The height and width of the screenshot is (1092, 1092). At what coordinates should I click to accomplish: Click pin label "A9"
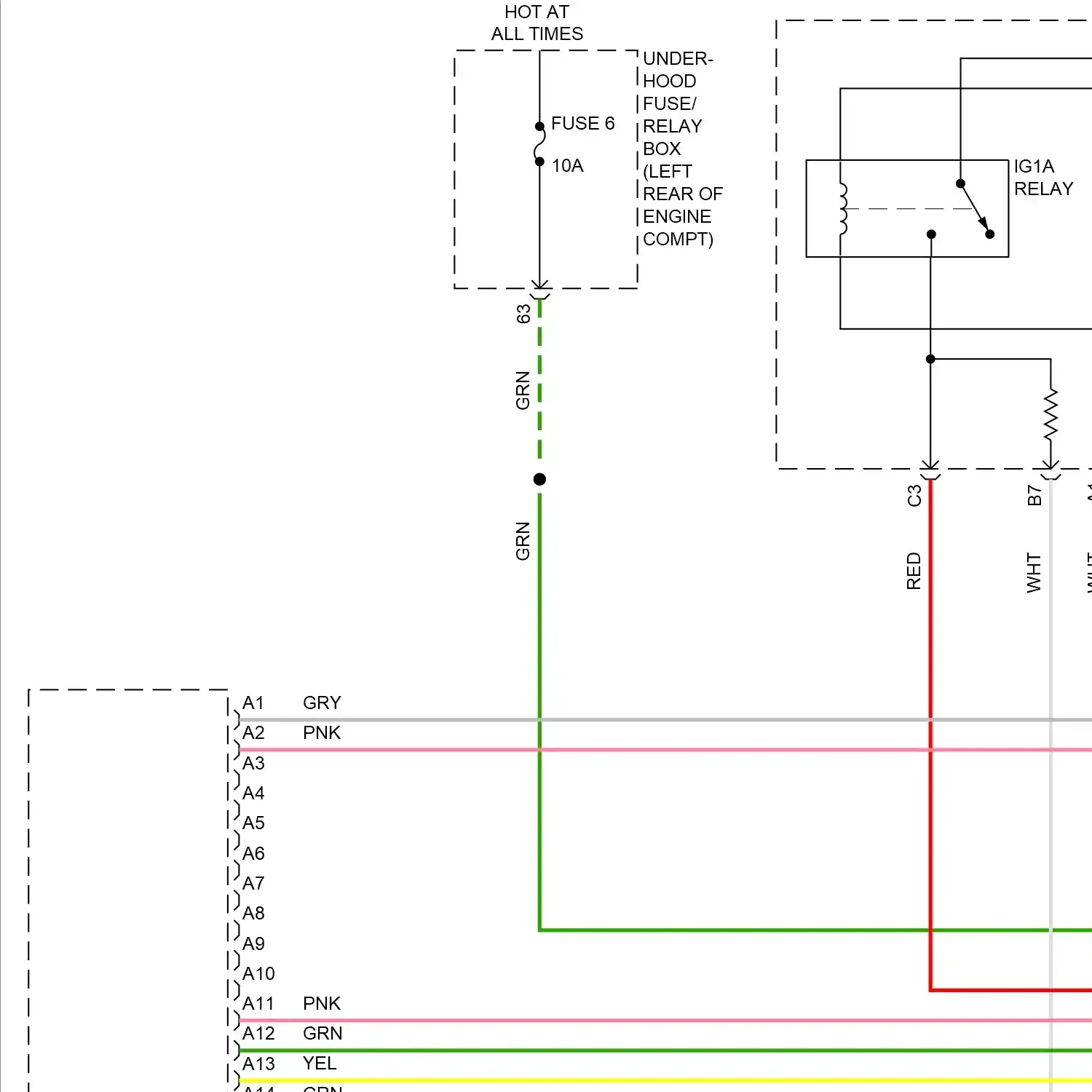(x=253, y=944)
